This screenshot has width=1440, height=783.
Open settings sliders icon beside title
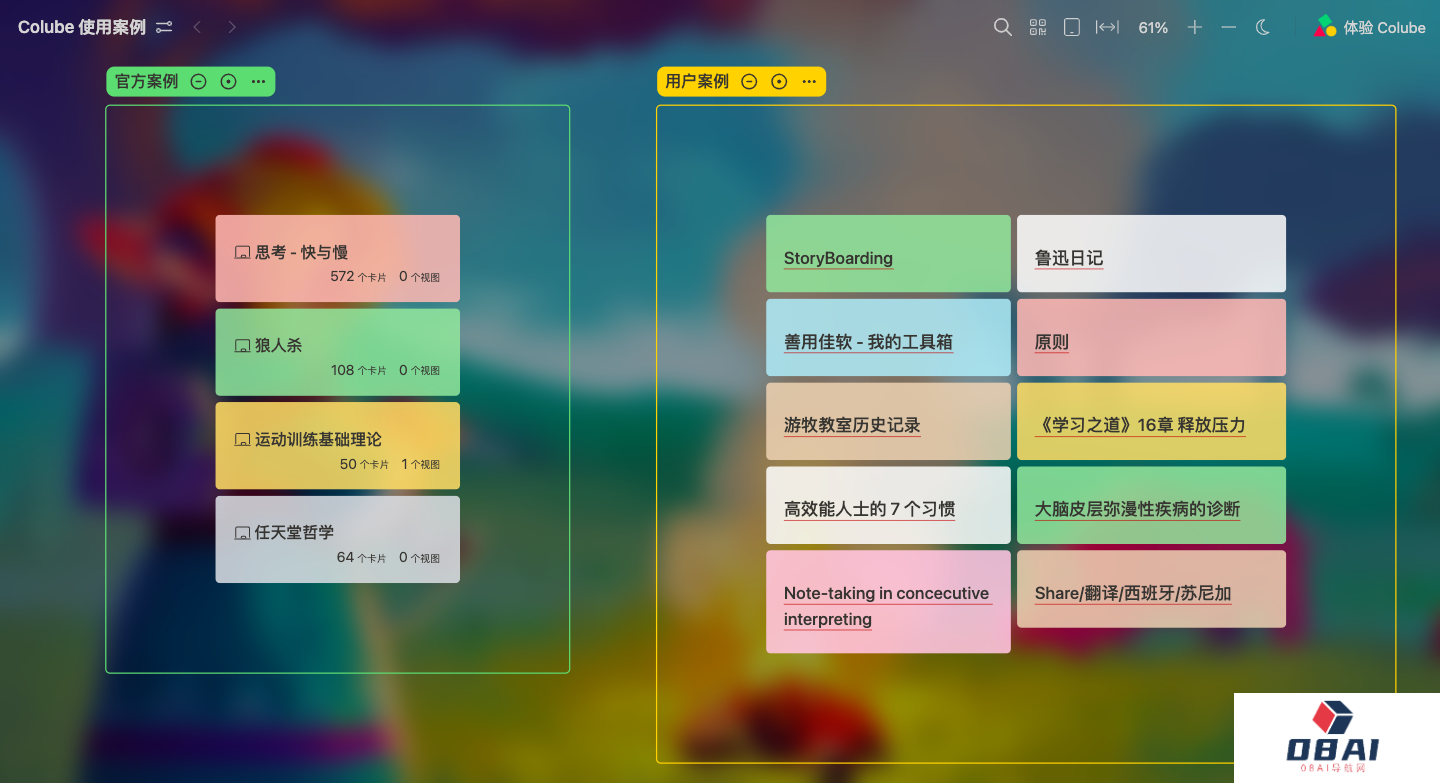click(x=164, y=28)
